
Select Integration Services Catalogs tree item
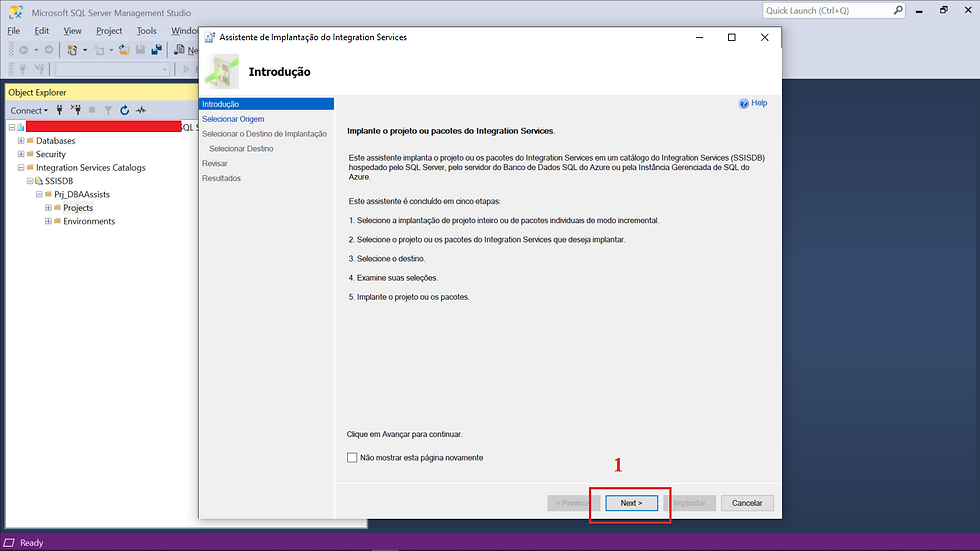click(x=91, y=167)
